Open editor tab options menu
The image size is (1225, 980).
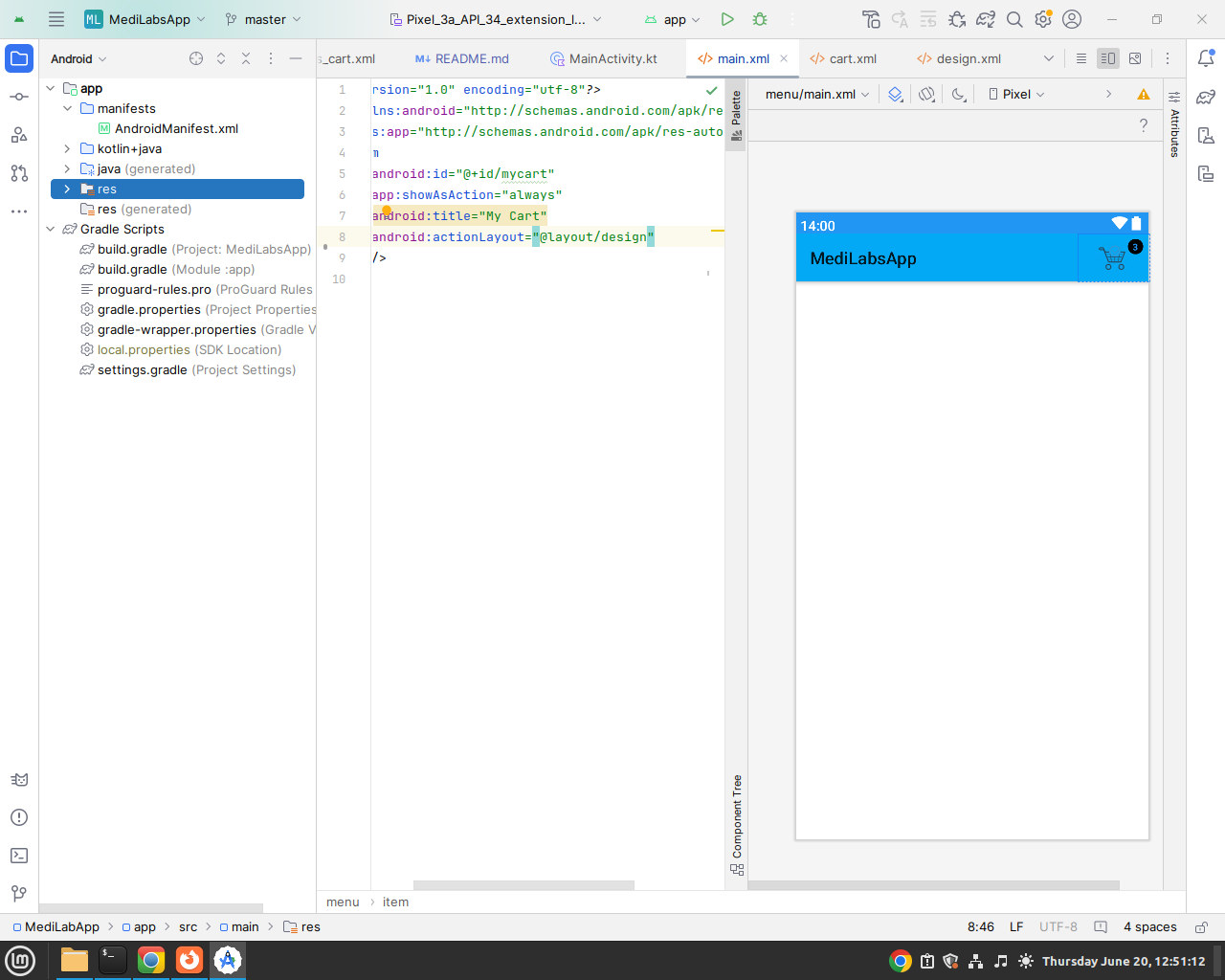[1168, 58]
